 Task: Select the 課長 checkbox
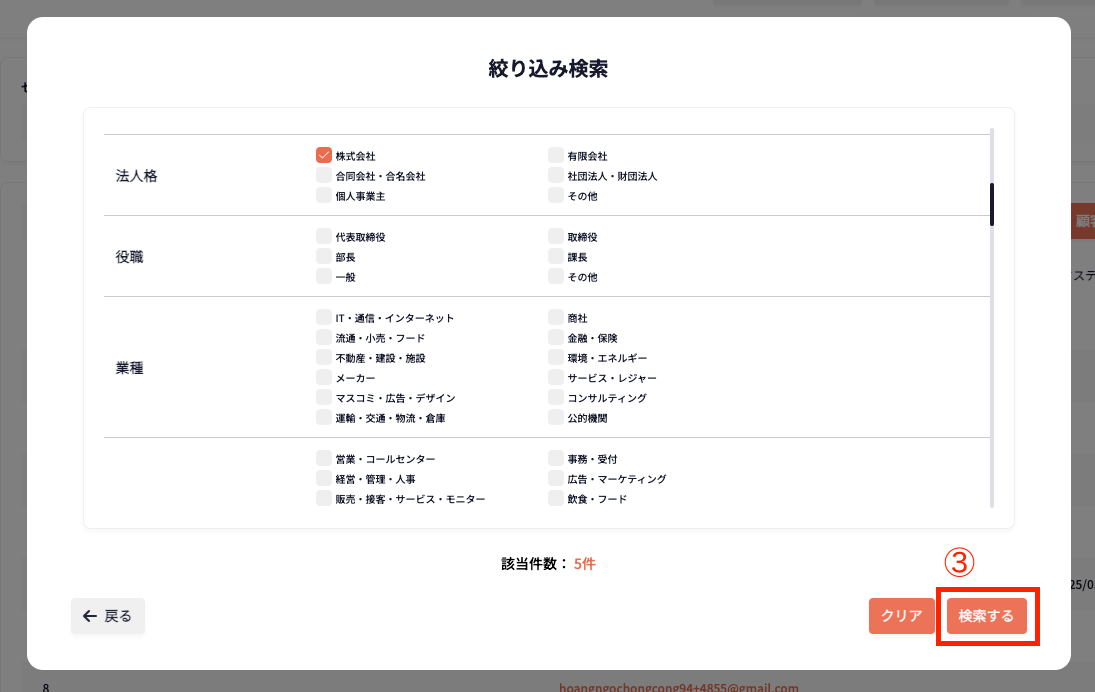pos(556,257)
